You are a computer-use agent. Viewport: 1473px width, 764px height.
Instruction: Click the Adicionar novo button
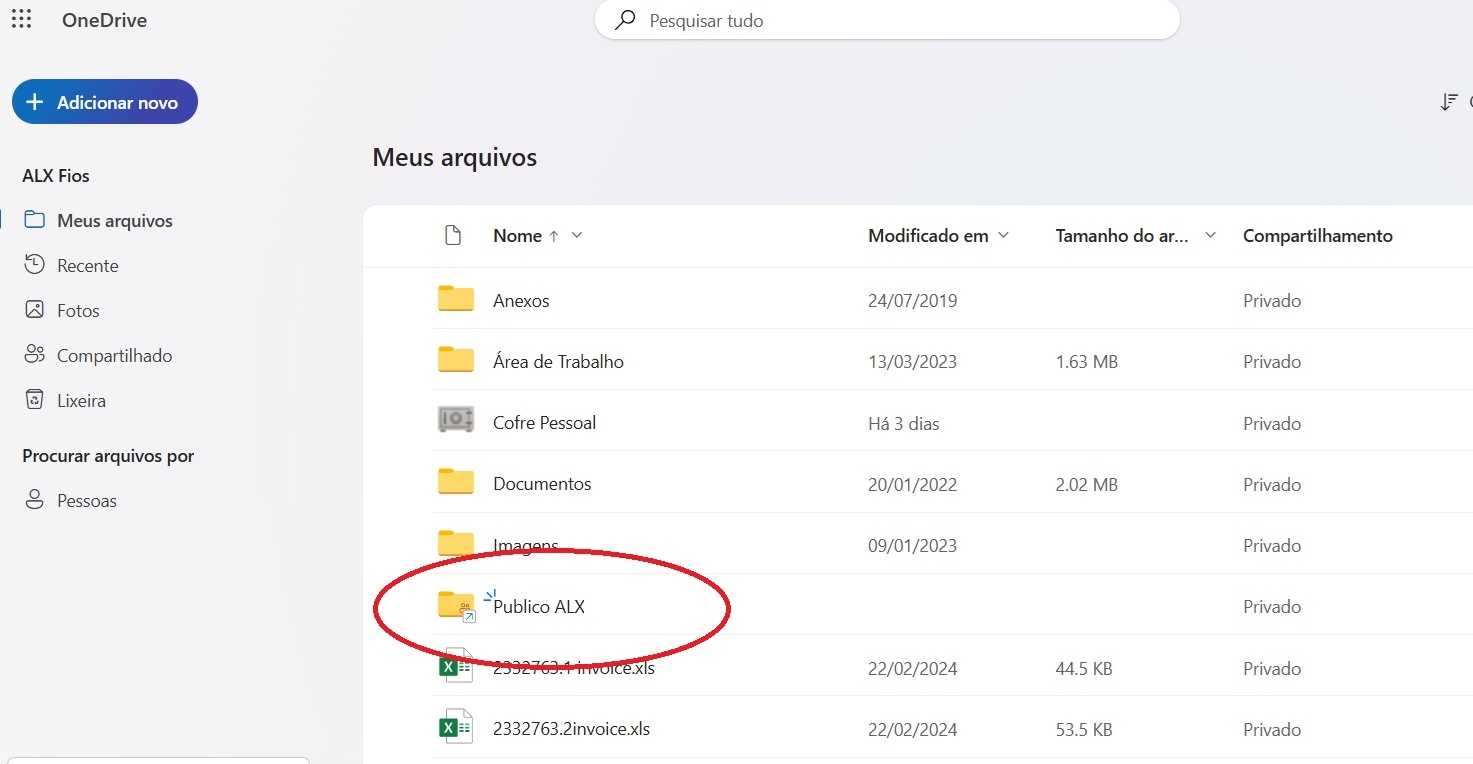tap(105, 102)
